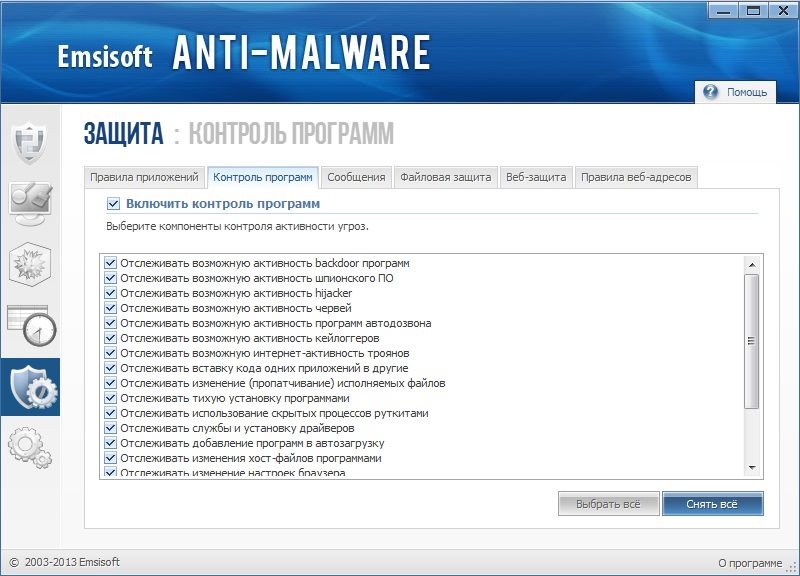Click the Выбрать всё button
This screenshot has height=576, width=800.
609,504
